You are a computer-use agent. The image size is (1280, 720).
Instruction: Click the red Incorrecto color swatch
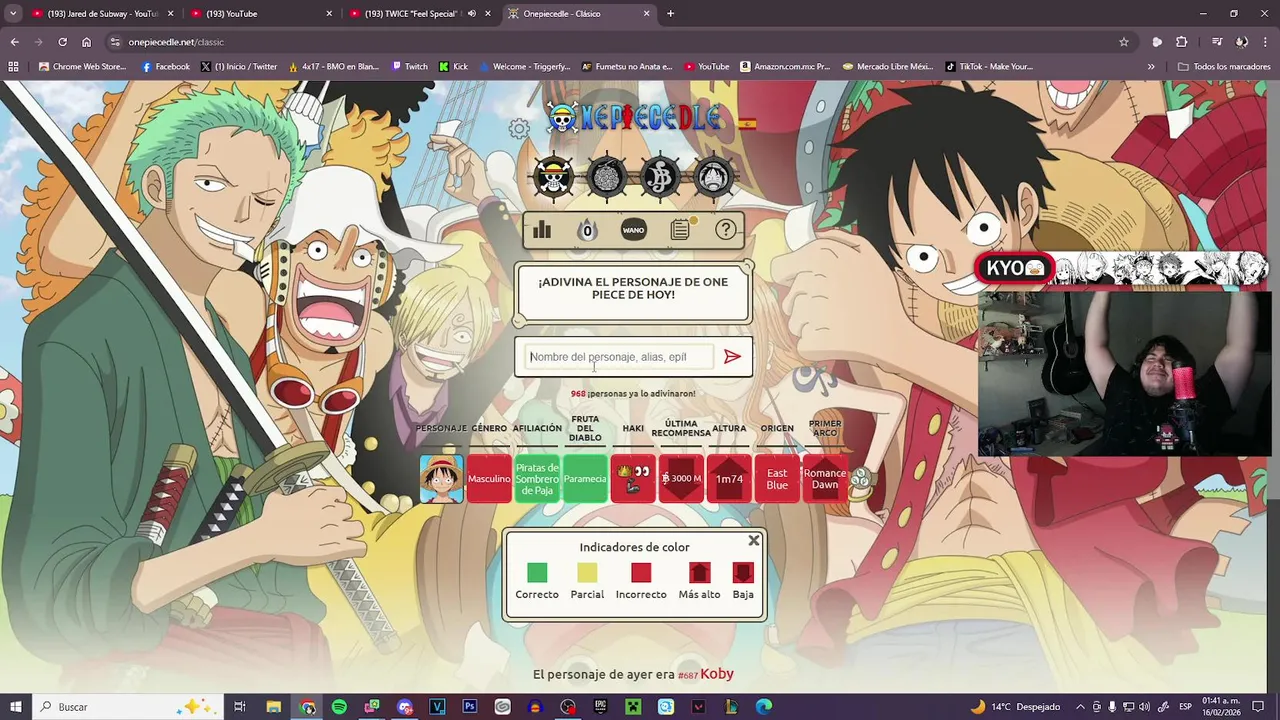[641, 573]
